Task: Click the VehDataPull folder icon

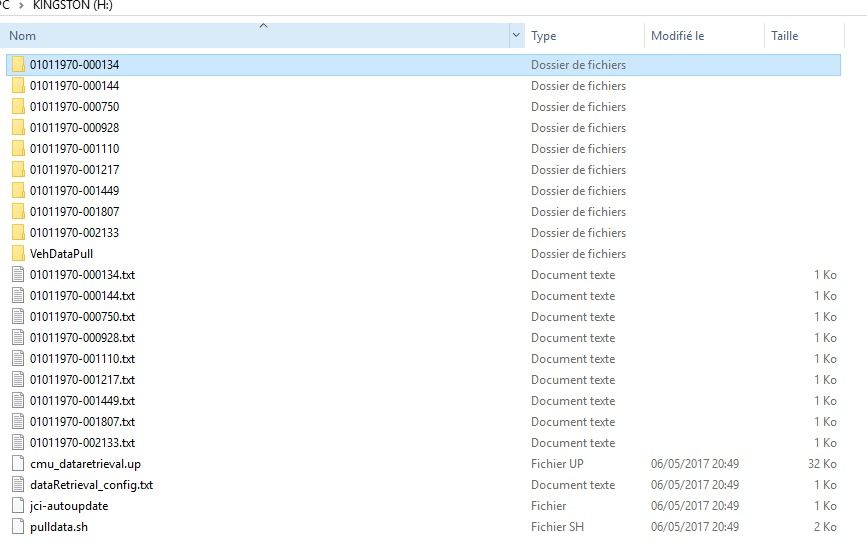Action: coord(18,254)
